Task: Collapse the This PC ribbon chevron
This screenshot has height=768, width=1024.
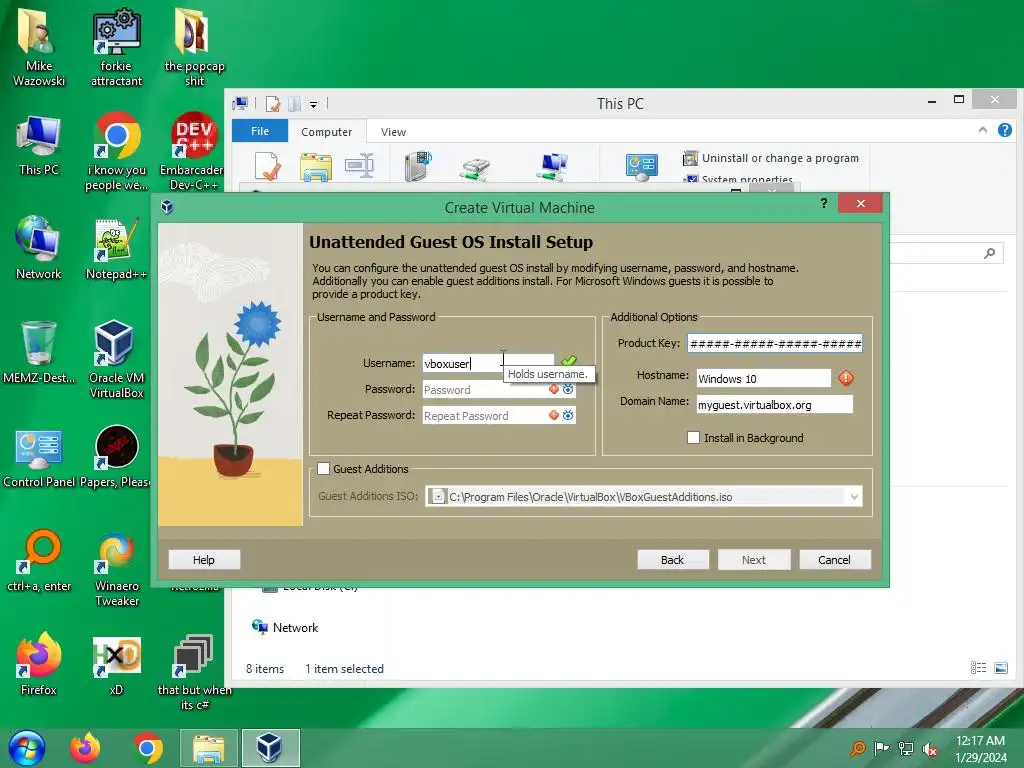Action: click(x=982, y=131)
